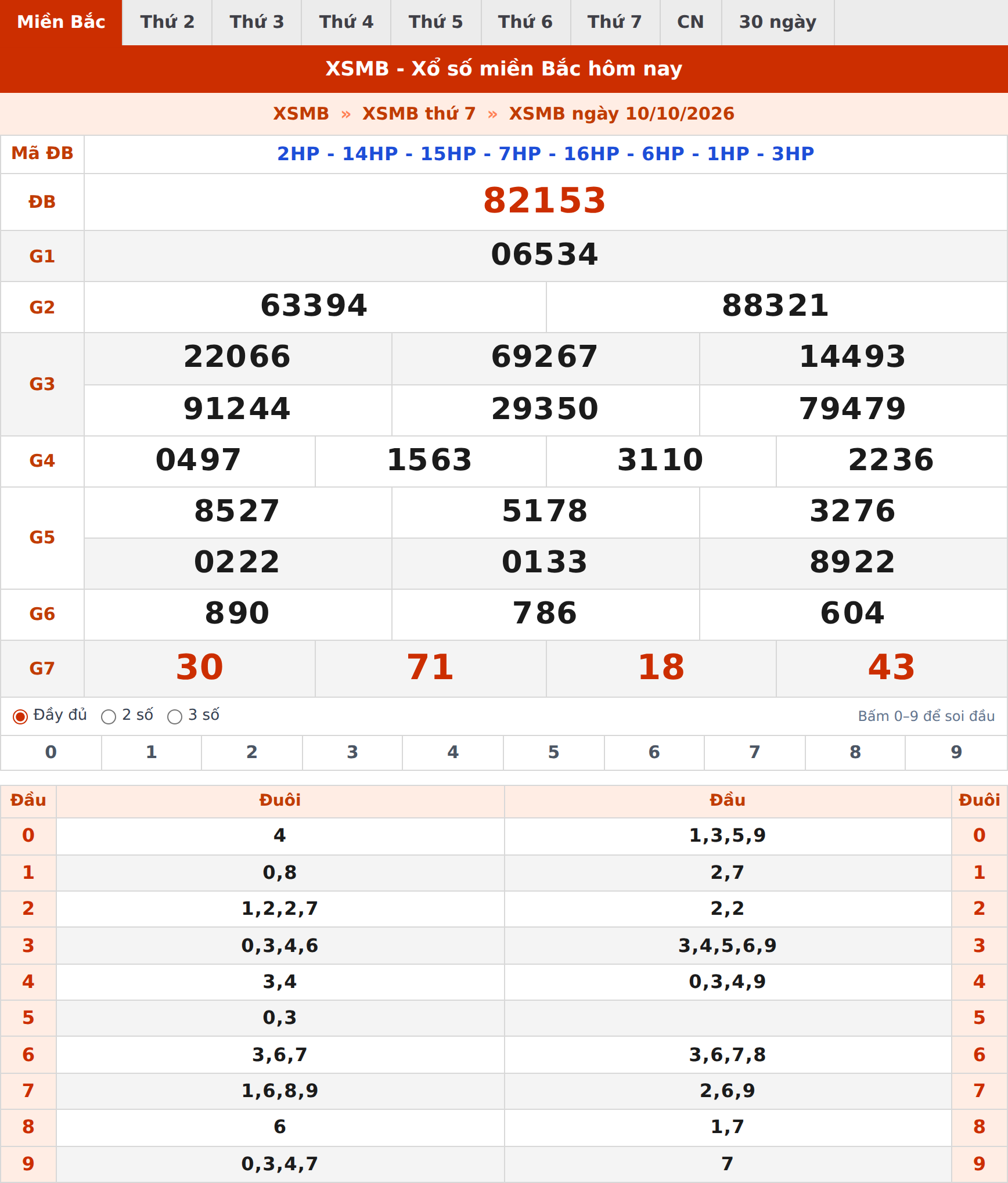Click Đuôi values 0,3,4,7 for Đầu 9

pos(280,1164)
